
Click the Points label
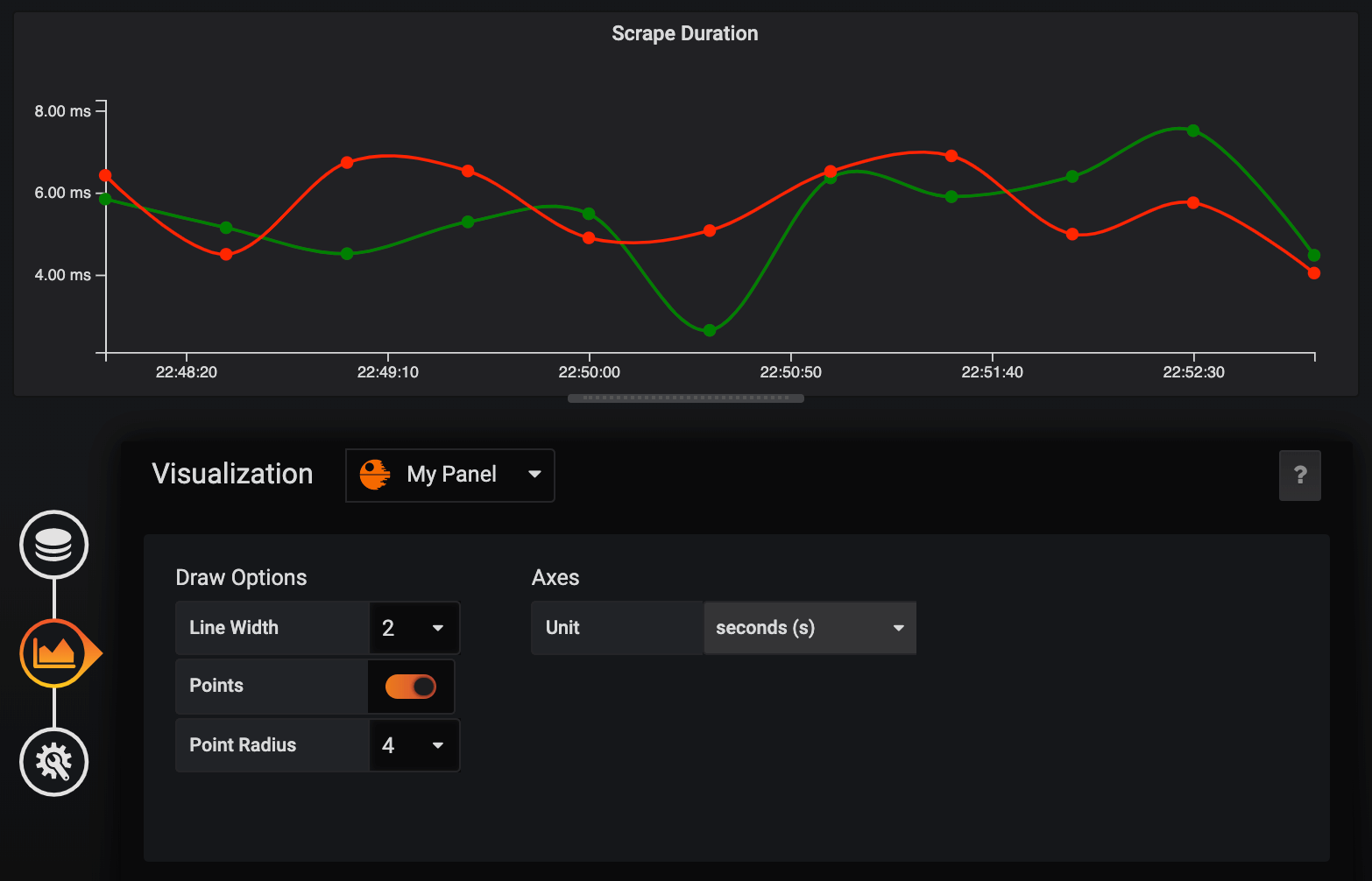(216, 686)
